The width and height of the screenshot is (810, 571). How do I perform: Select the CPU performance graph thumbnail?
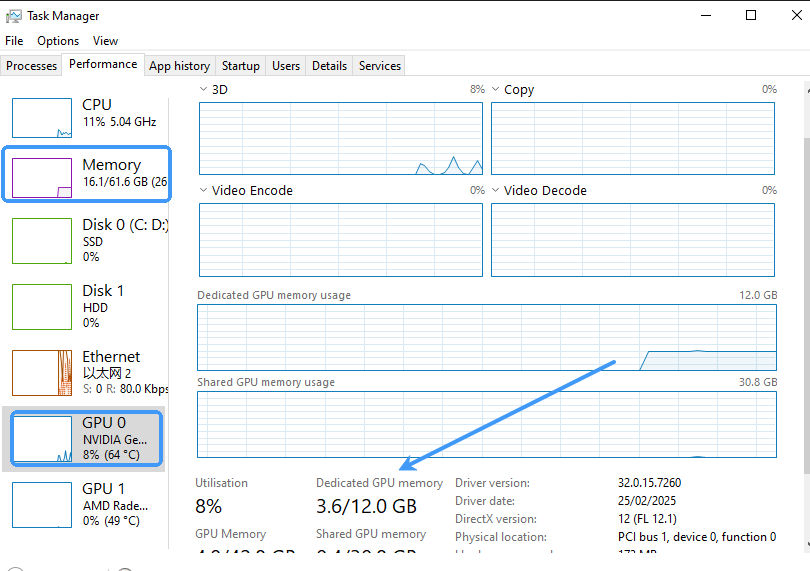42,118
